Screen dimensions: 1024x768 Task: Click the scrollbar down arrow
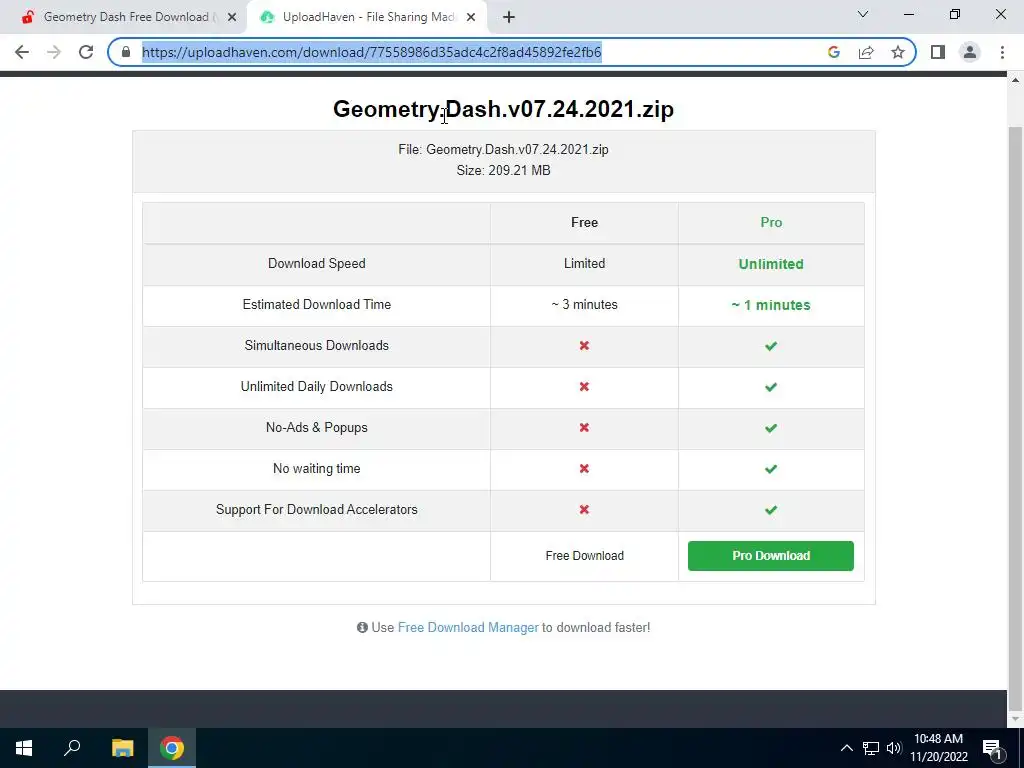coord(1016,719)
